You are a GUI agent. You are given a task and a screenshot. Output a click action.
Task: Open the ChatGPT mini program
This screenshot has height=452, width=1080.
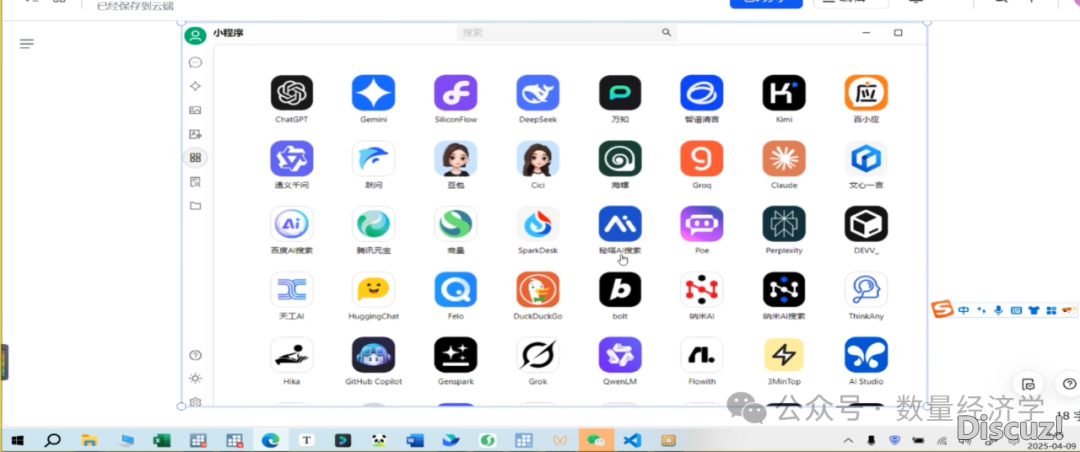291,93
